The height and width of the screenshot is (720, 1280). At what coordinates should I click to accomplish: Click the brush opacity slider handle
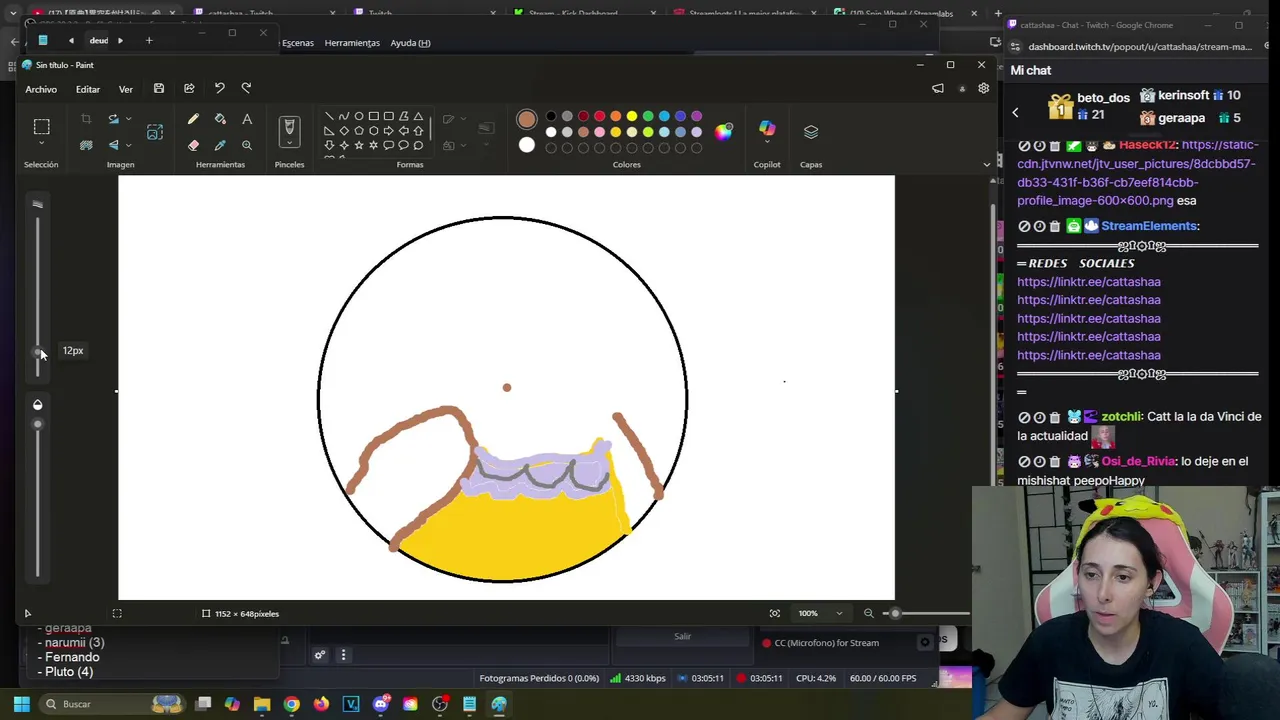(38, 424)
